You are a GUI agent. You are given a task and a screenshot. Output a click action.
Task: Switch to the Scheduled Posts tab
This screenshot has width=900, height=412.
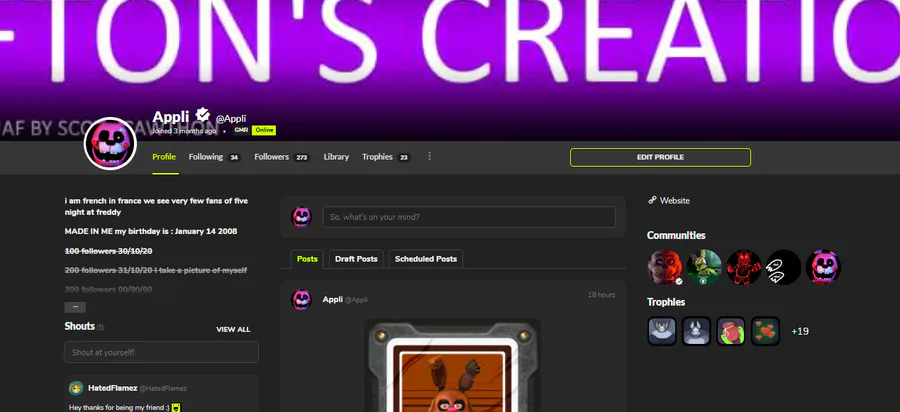point(426,259)
